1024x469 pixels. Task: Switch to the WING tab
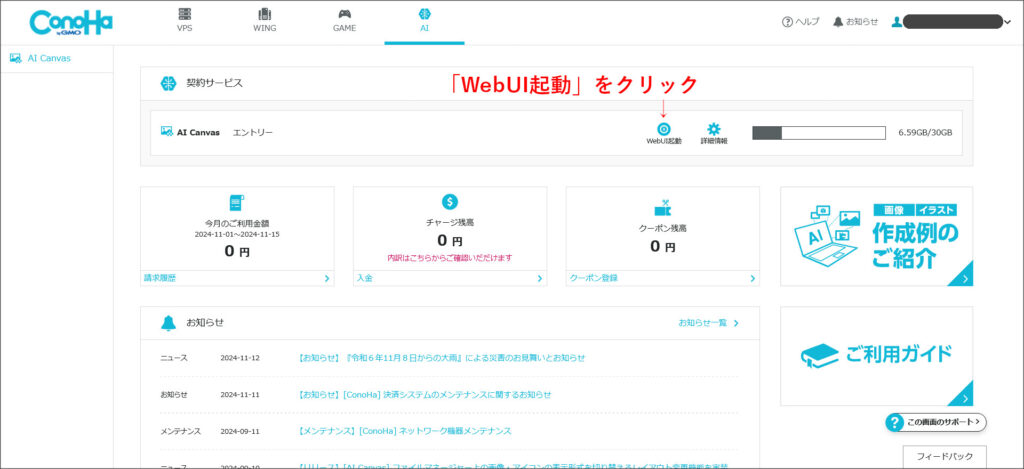(x=264, y=20)
